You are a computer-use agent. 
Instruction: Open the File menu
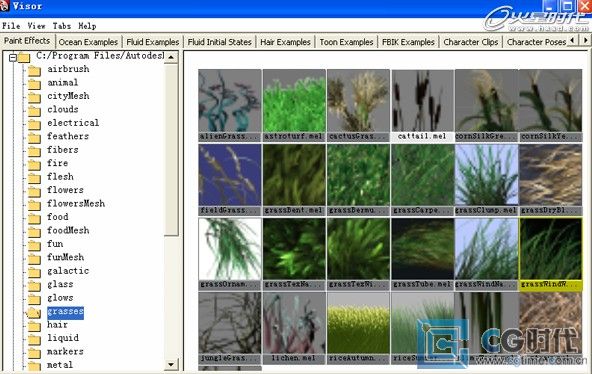point(11,26)
